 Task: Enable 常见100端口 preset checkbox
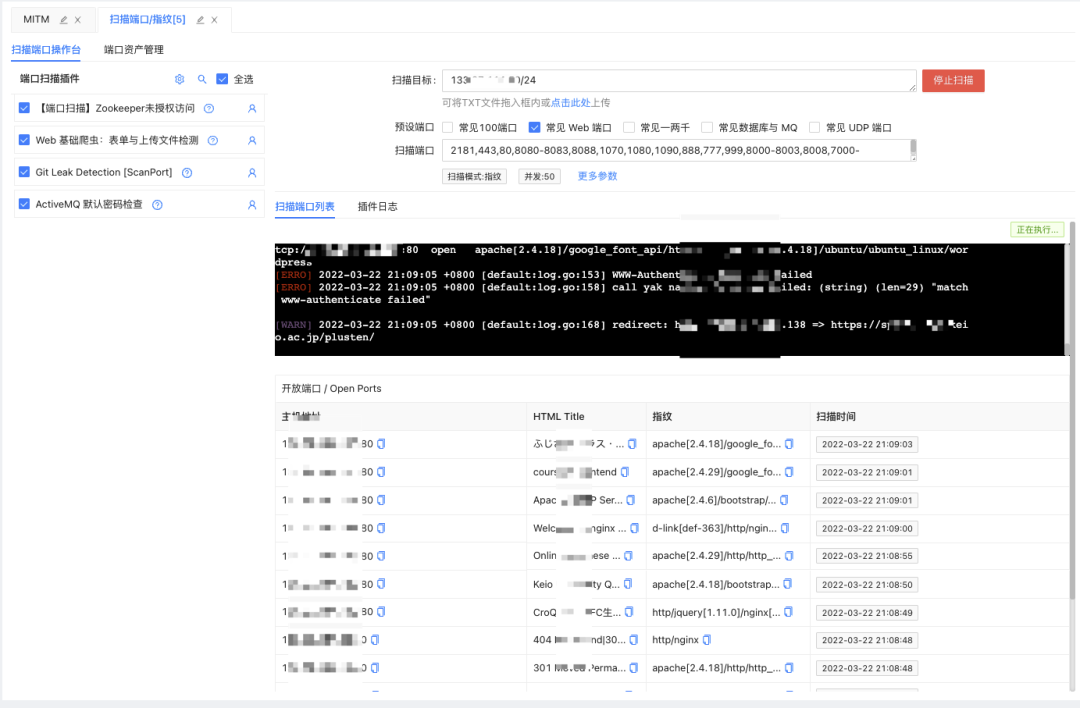click(x=448, y=127)
